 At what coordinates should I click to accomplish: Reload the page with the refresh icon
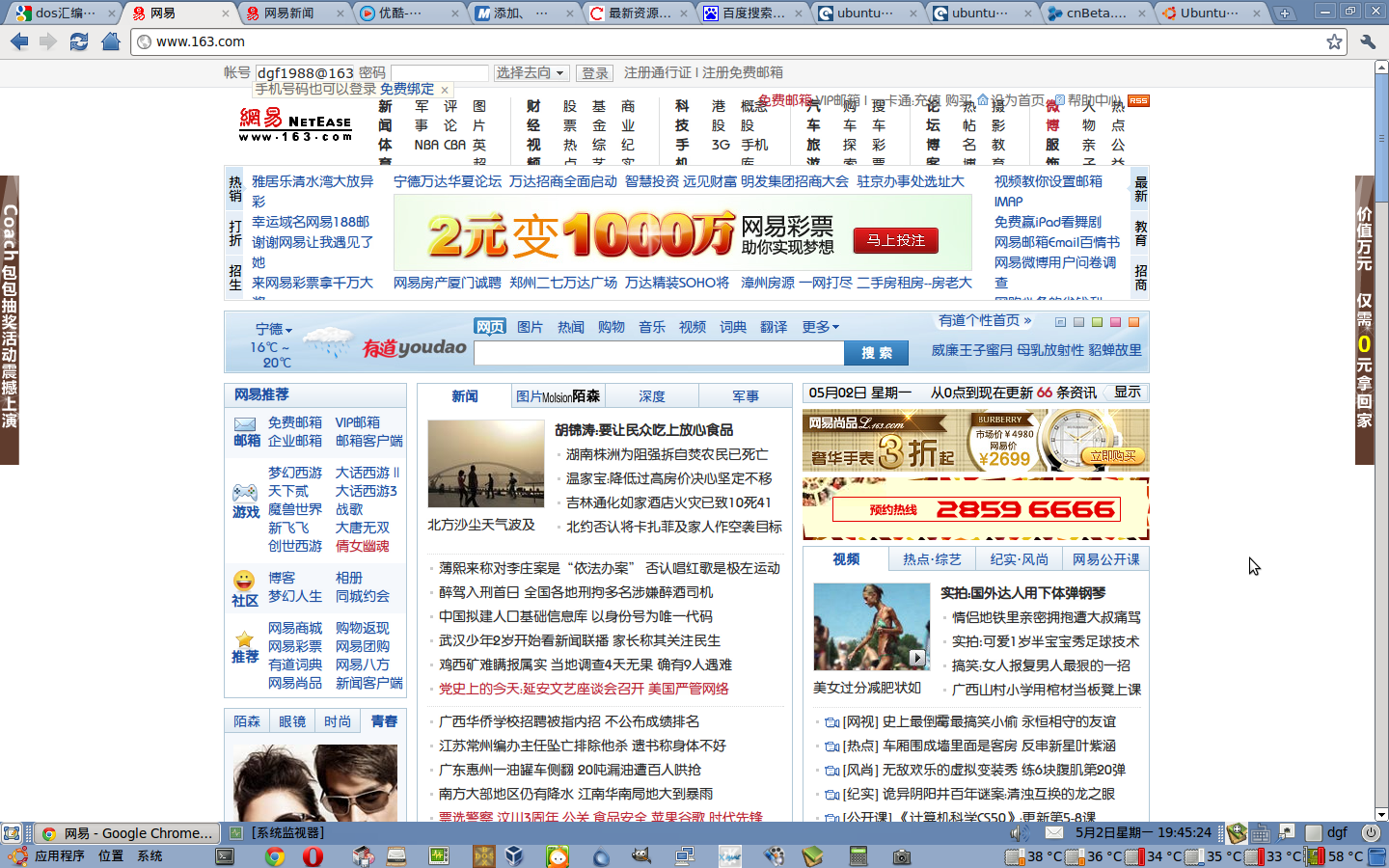point(79,41)
